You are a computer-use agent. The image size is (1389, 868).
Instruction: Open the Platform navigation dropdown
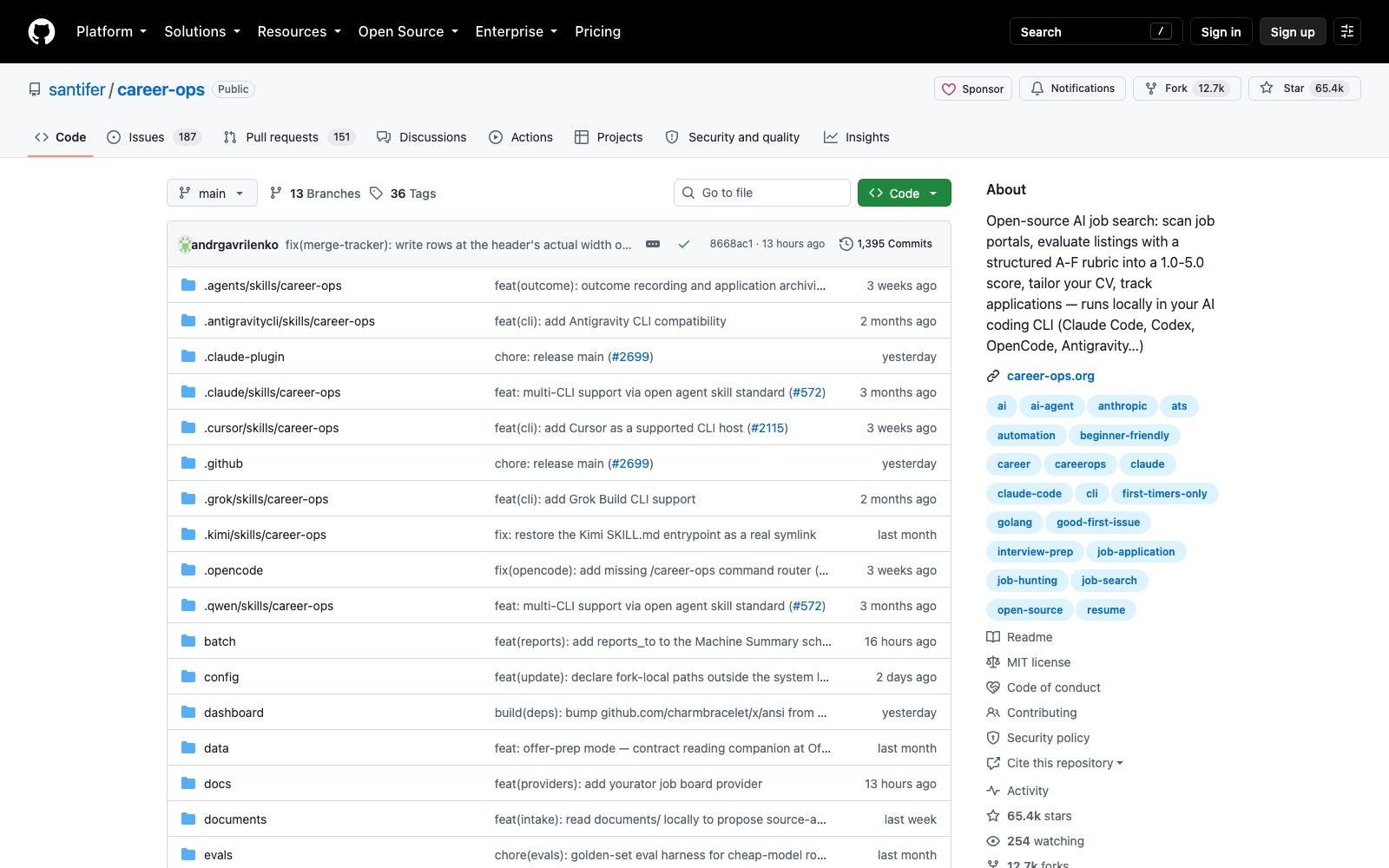[111, 31]
